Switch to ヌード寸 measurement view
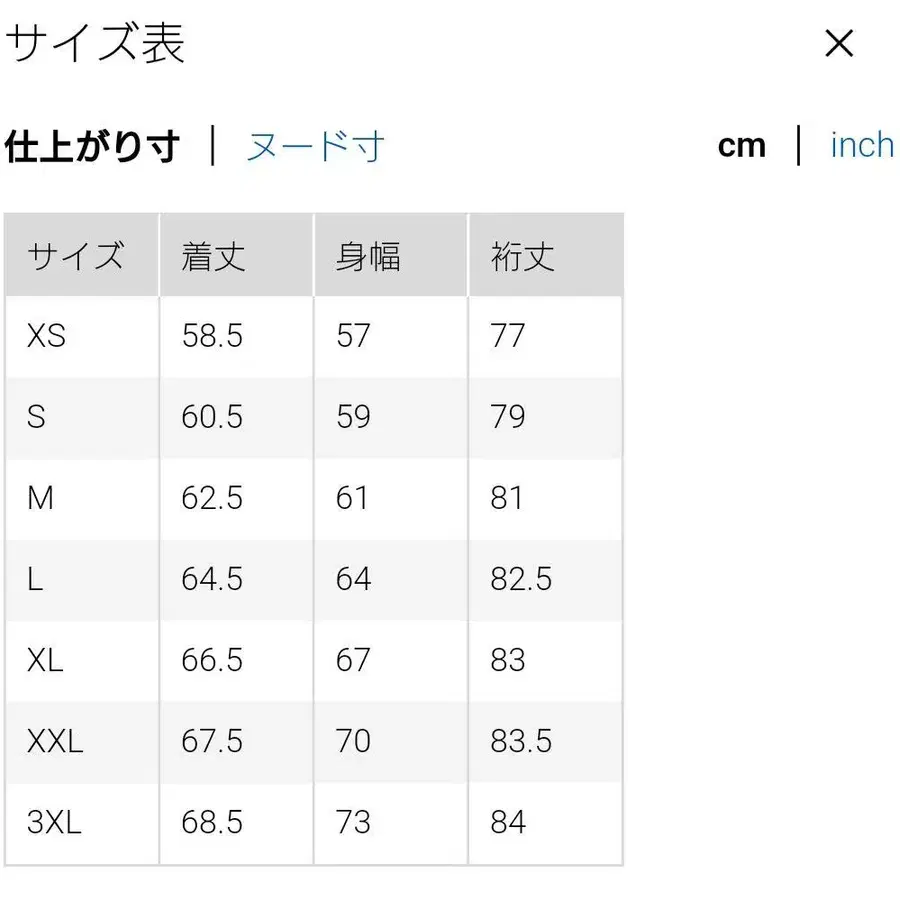900x900 pixels. (x=315, y=145)
